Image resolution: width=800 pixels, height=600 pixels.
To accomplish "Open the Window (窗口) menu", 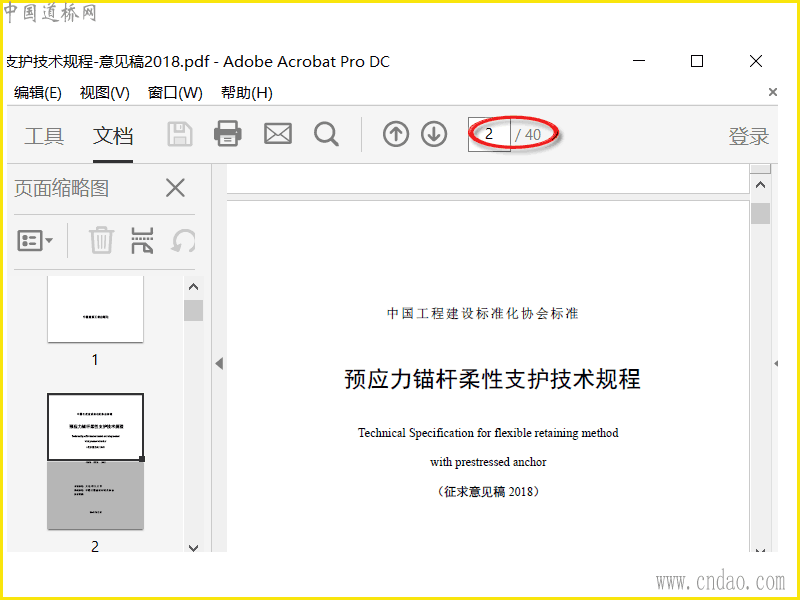I will [175, 93].
